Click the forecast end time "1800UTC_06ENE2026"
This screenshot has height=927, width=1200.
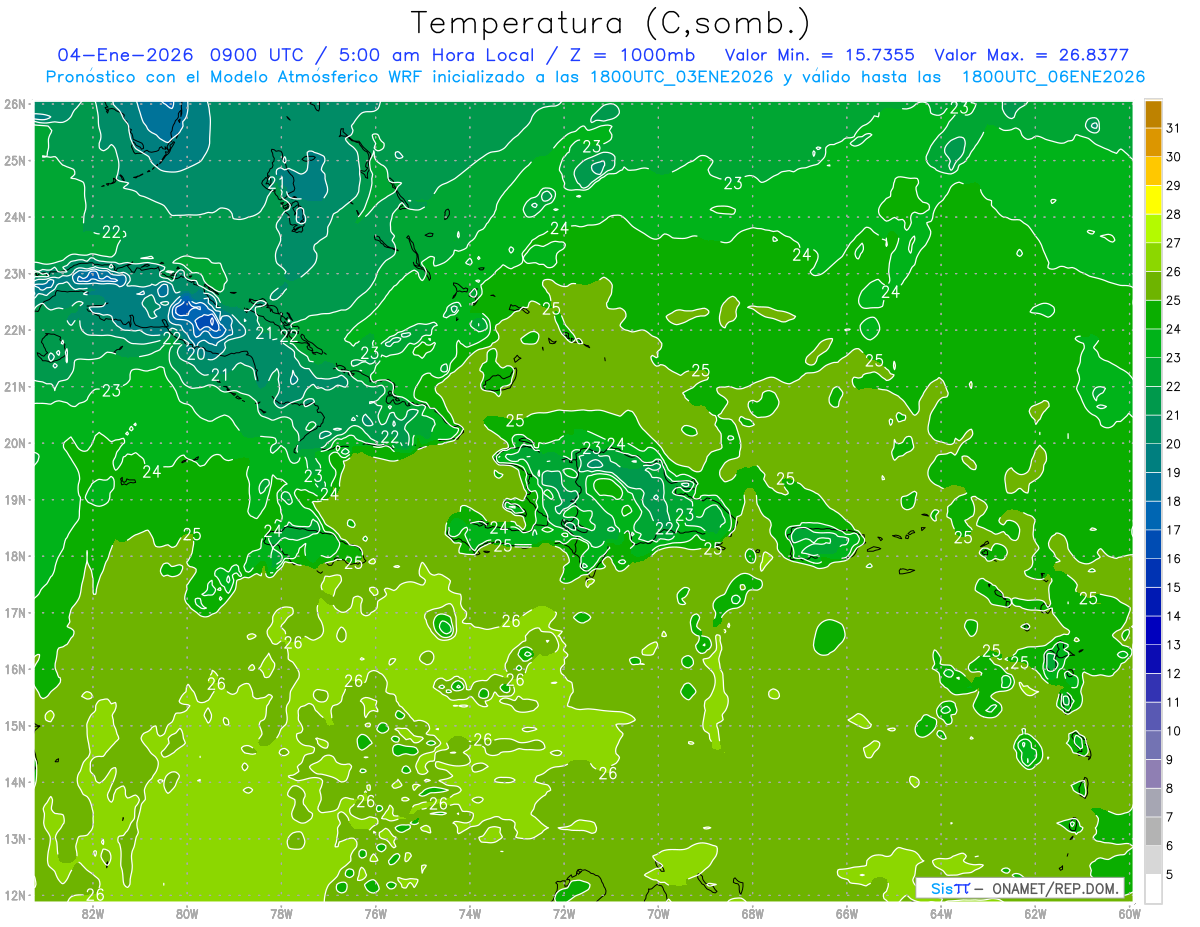pos(1053,76)
